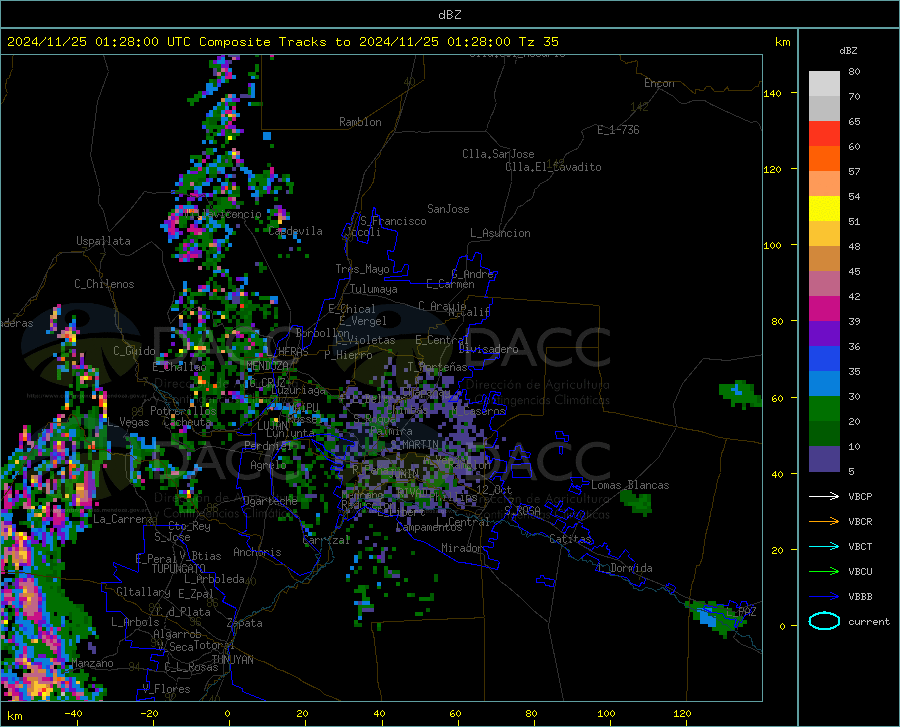Click the dBZ label above color scale
The width and height of the screenshot is (900, 727).
pyautogui.click(x=848, y=50)
